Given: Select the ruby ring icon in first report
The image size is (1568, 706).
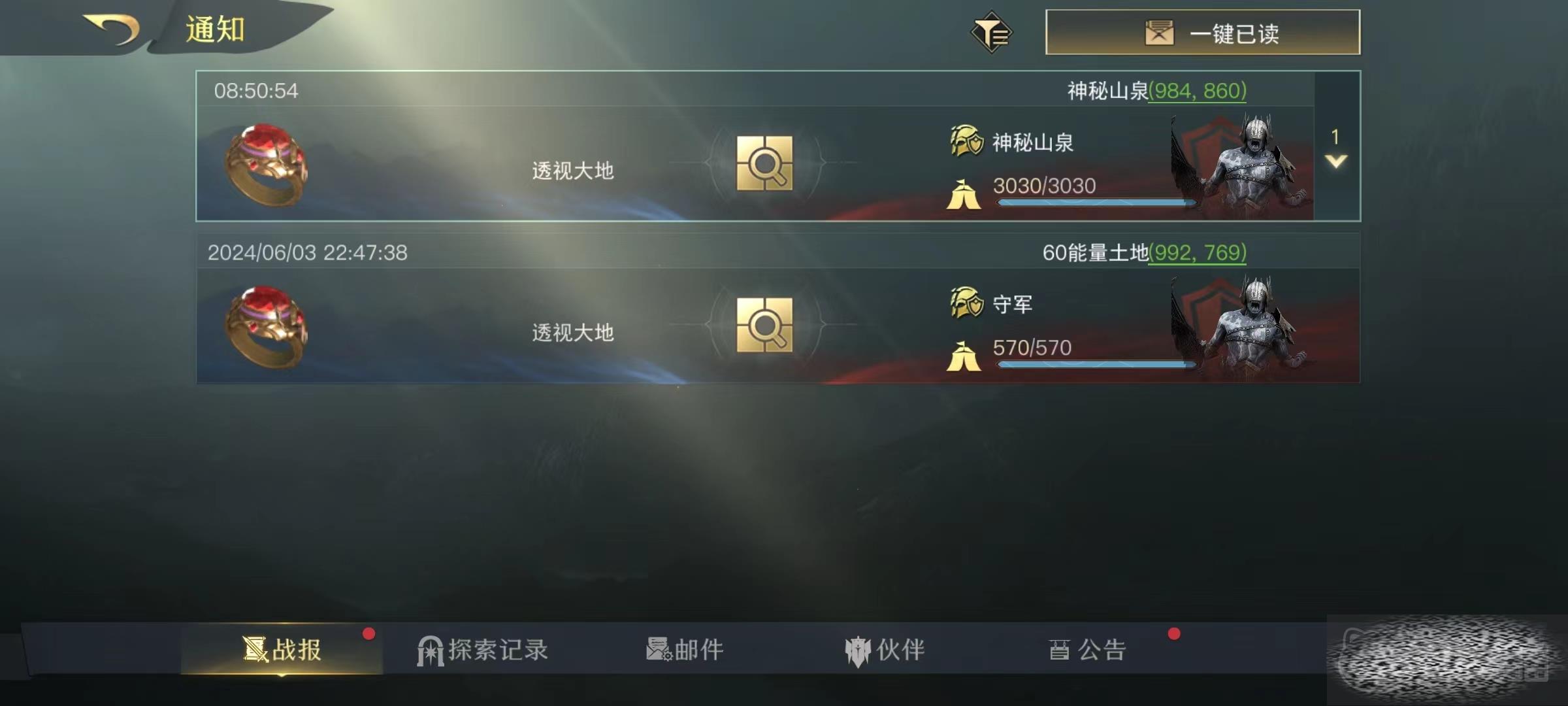Looking at the screenshot, I should point(266,164).
